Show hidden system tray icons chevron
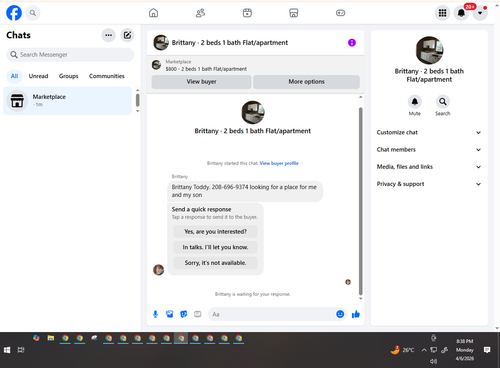Screen dimensions: 500x368 tap(424, 350)
